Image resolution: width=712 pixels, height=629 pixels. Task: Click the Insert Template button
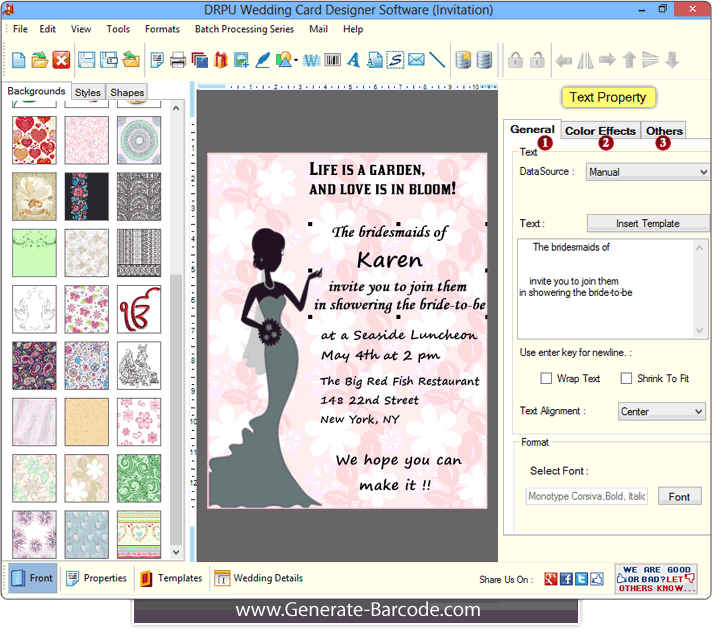648,223
